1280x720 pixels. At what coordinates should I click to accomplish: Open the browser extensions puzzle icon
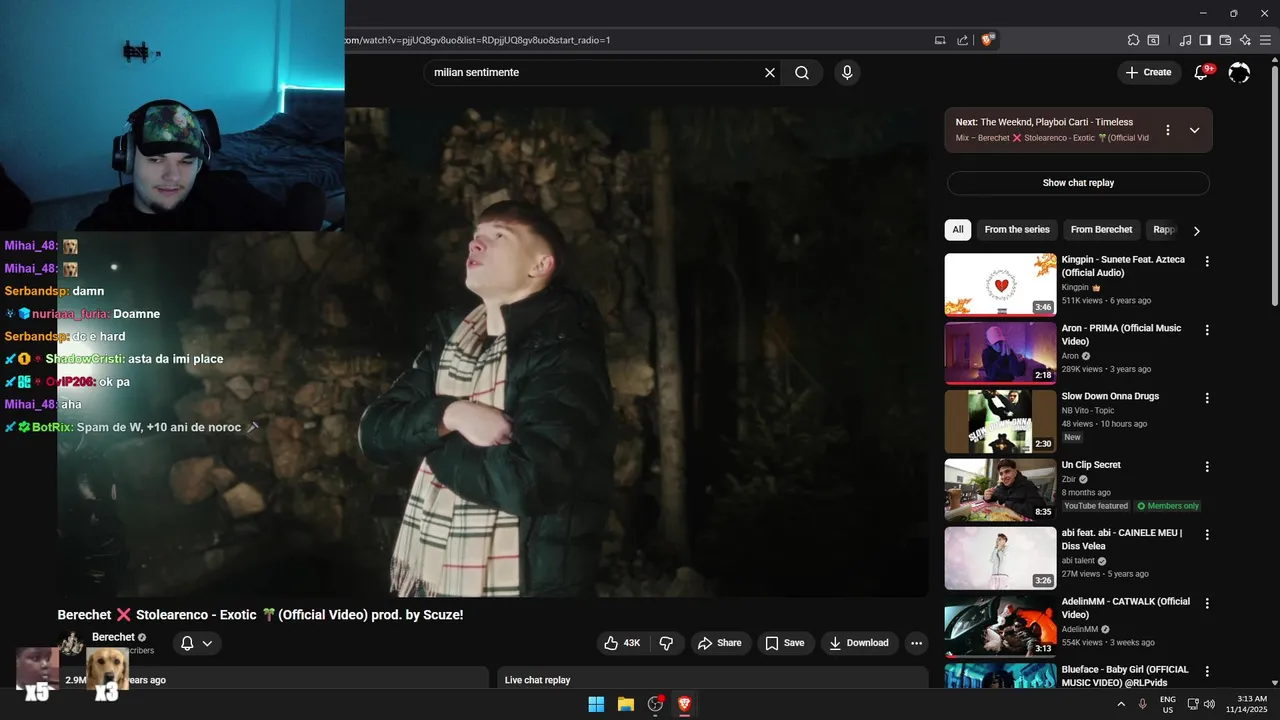pos(1133,40)
